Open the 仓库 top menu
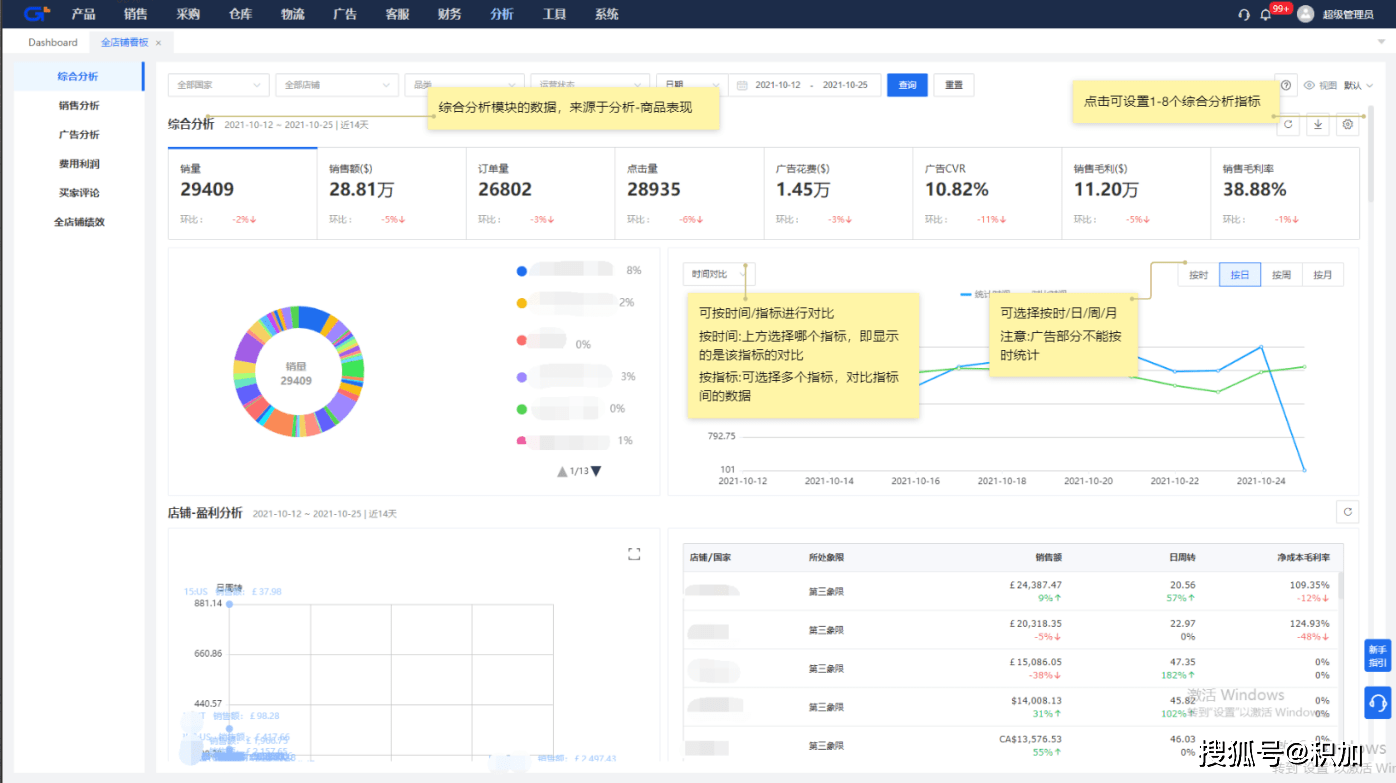Screen dimensions: 1396x783 pos(240,14)
